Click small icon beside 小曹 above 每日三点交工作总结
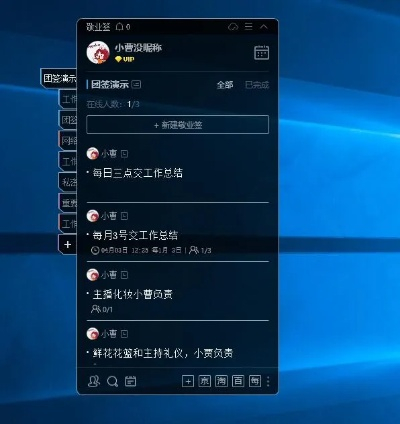This screenshot has height=424, width=400. pyautogui.click(x=124, y=154)
